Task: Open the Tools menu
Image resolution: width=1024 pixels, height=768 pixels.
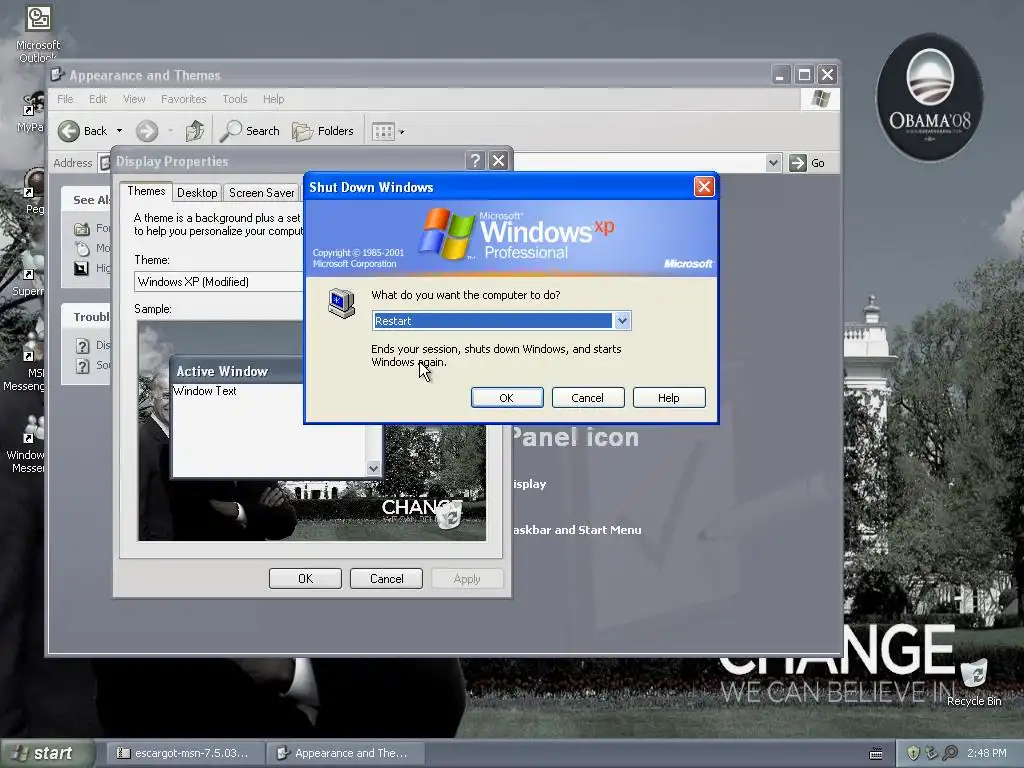Action: [x=234, y=99]
